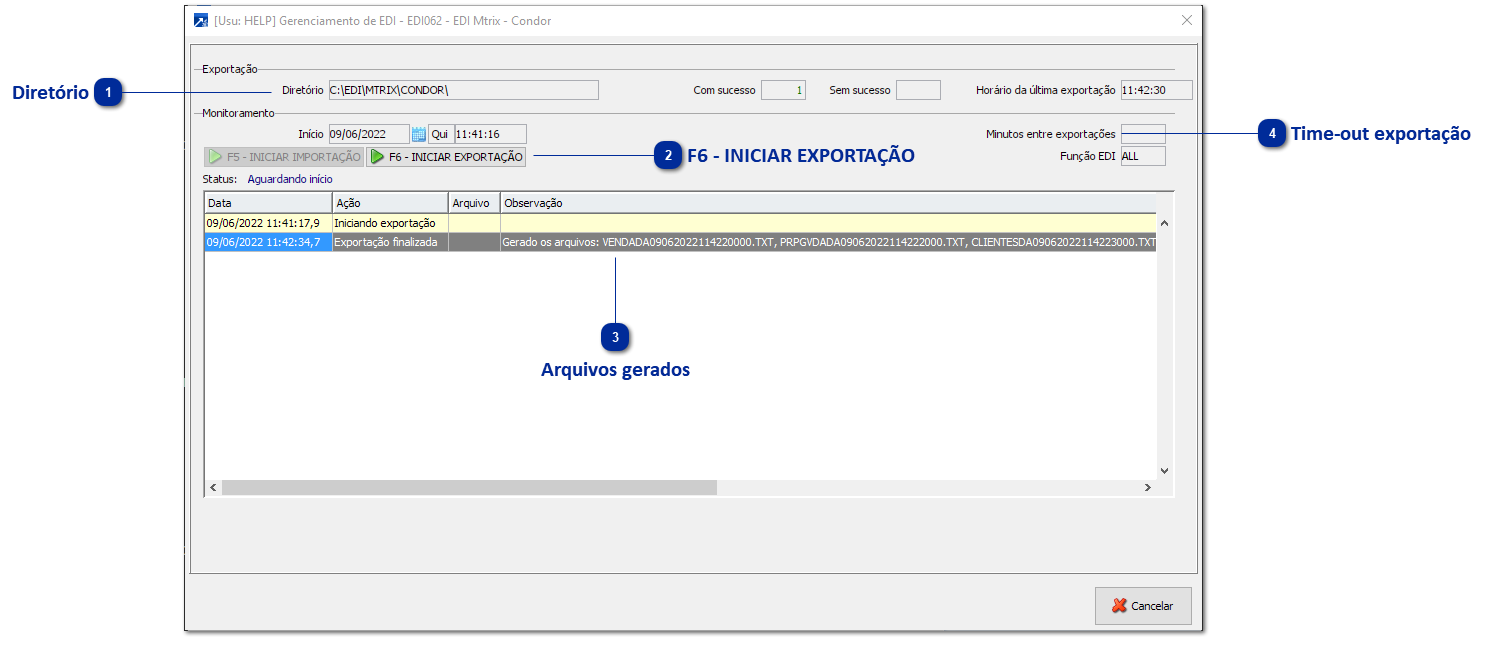Viewport: 1487px width, 647px height.
Task: Click inside the Função EDI field showing ALL
Action: (1145, 156)
